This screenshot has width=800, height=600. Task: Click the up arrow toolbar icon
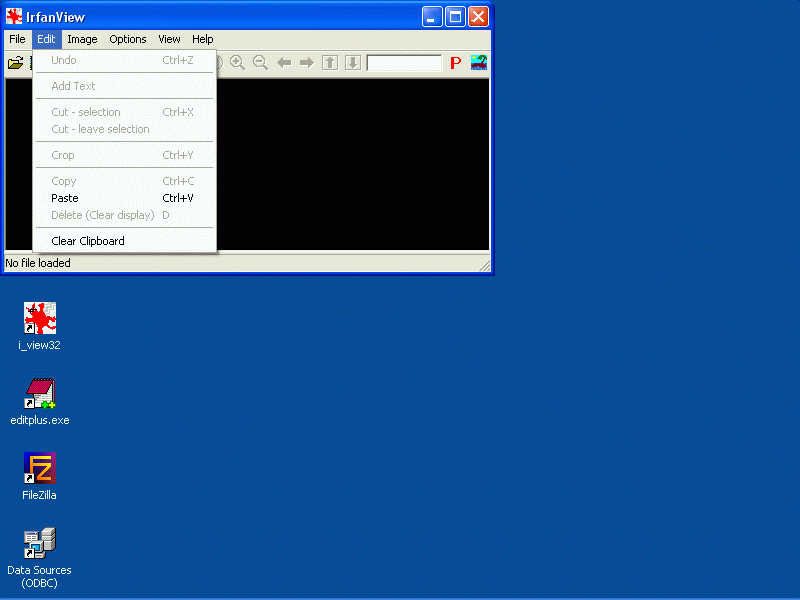(330, 63)
